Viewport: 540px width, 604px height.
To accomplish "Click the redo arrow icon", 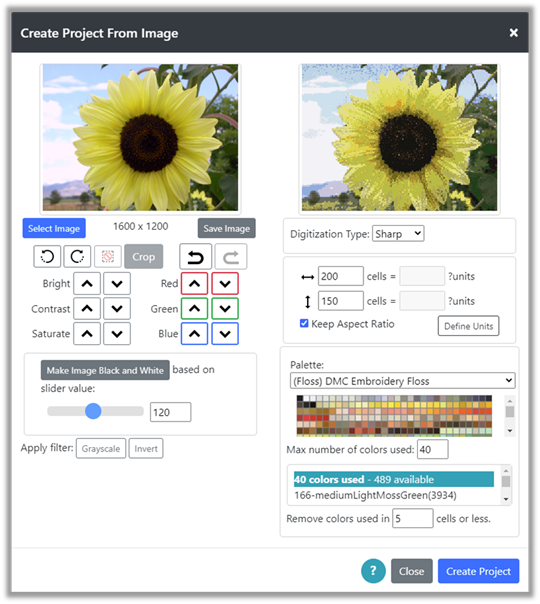I will click(x=231, y=257).
